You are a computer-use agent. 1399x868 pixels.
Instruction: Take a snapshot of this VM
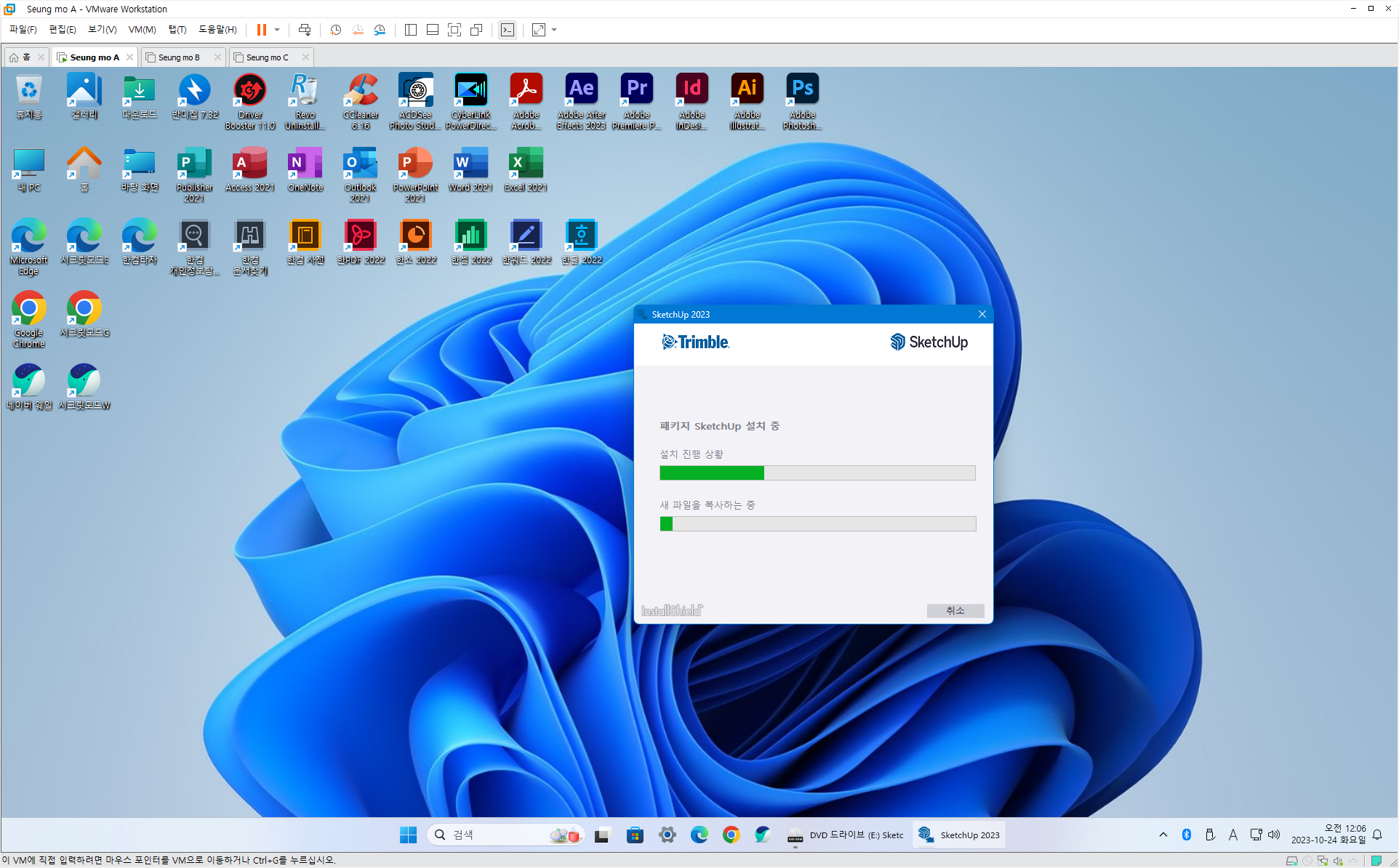[335, 30]
